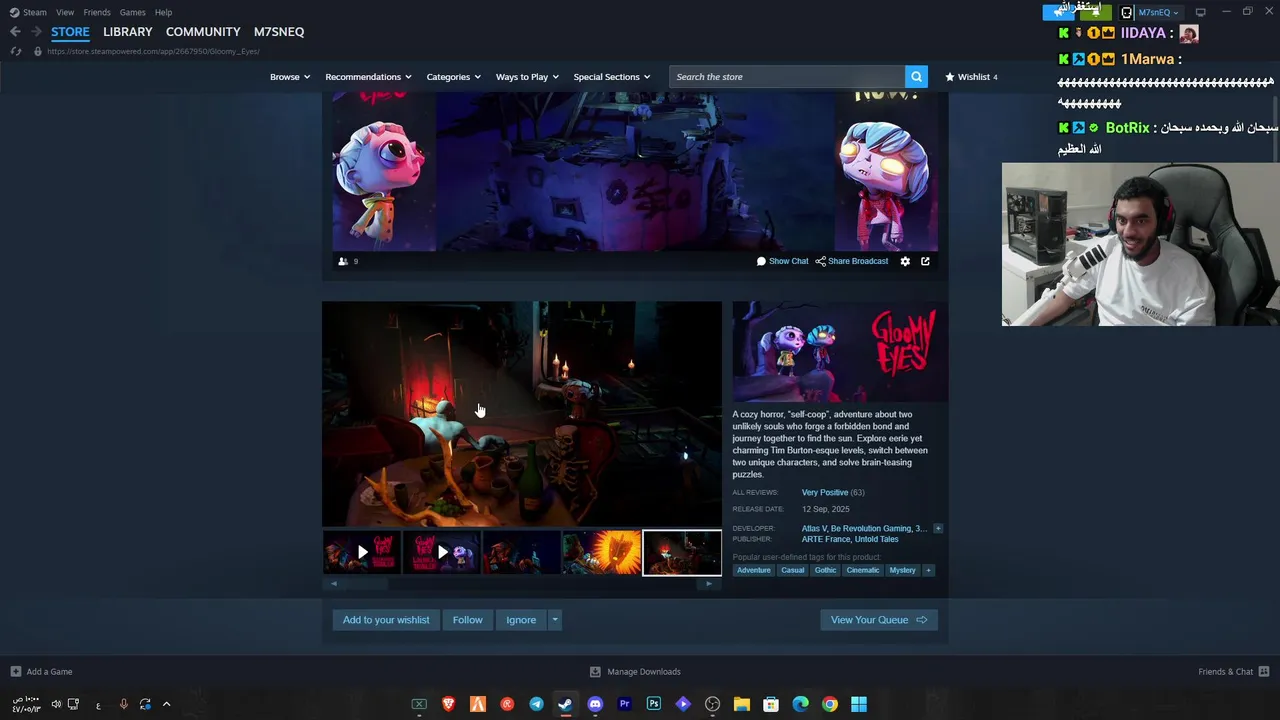The height and width of the screenshot is (720, 1280).
Task: Go forward with the navigation arrow
Action: point(36,32)
